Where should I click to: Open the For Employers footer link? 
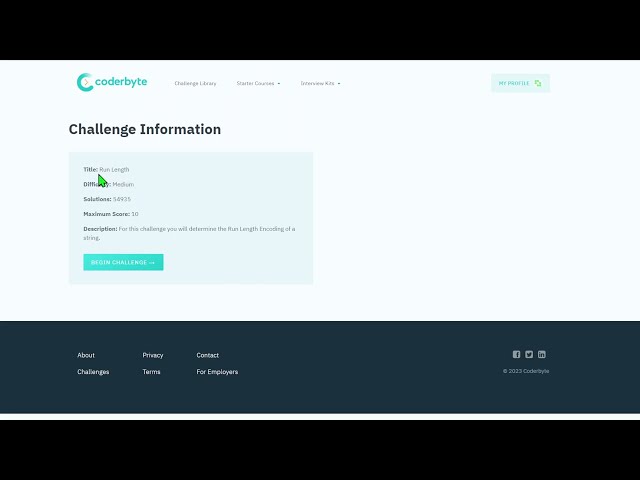coord(217,372)
